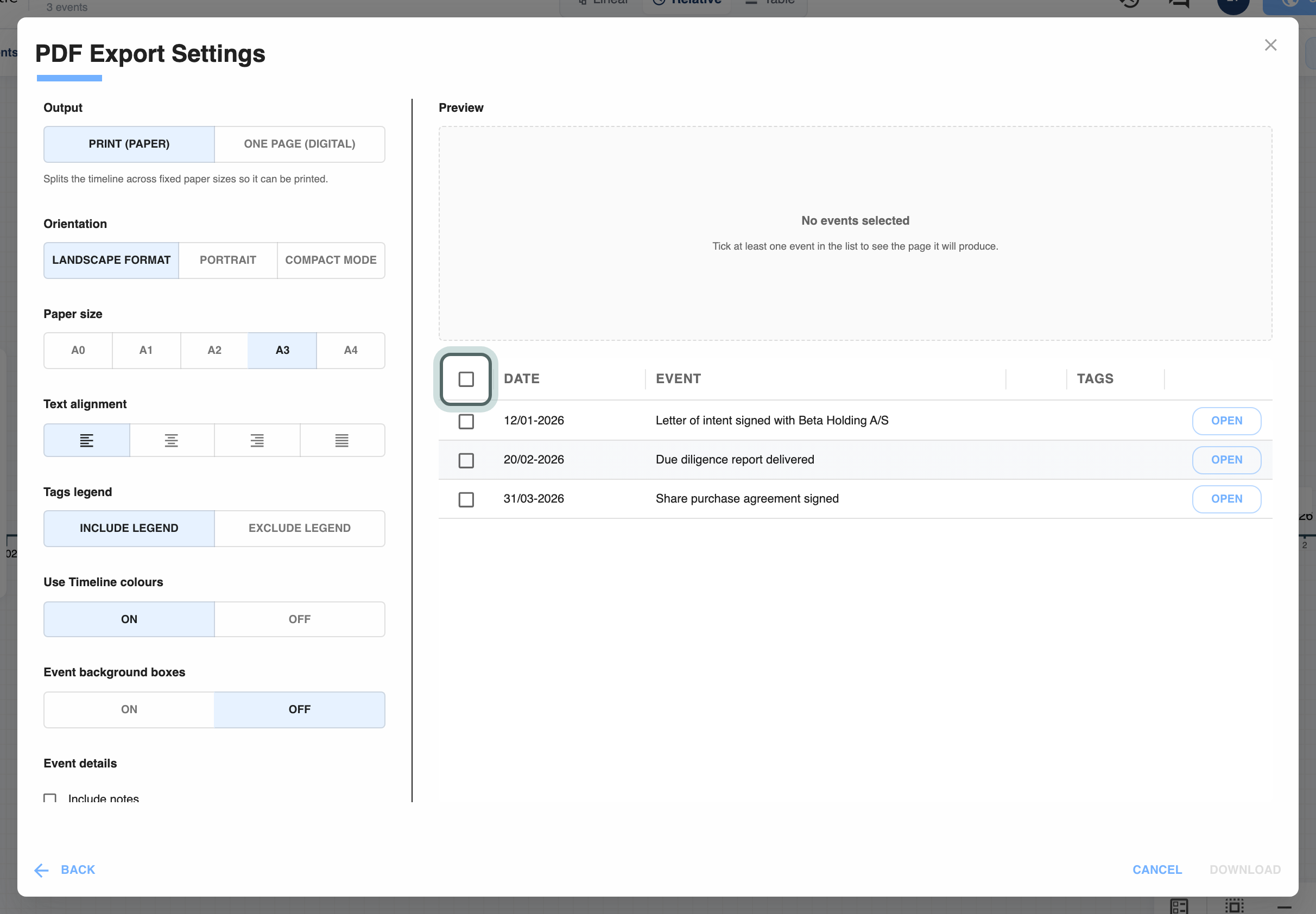The width and height of the screenshot is (1316, 914).
Task: Pick A1 paper size
Action: click(146, 351)
